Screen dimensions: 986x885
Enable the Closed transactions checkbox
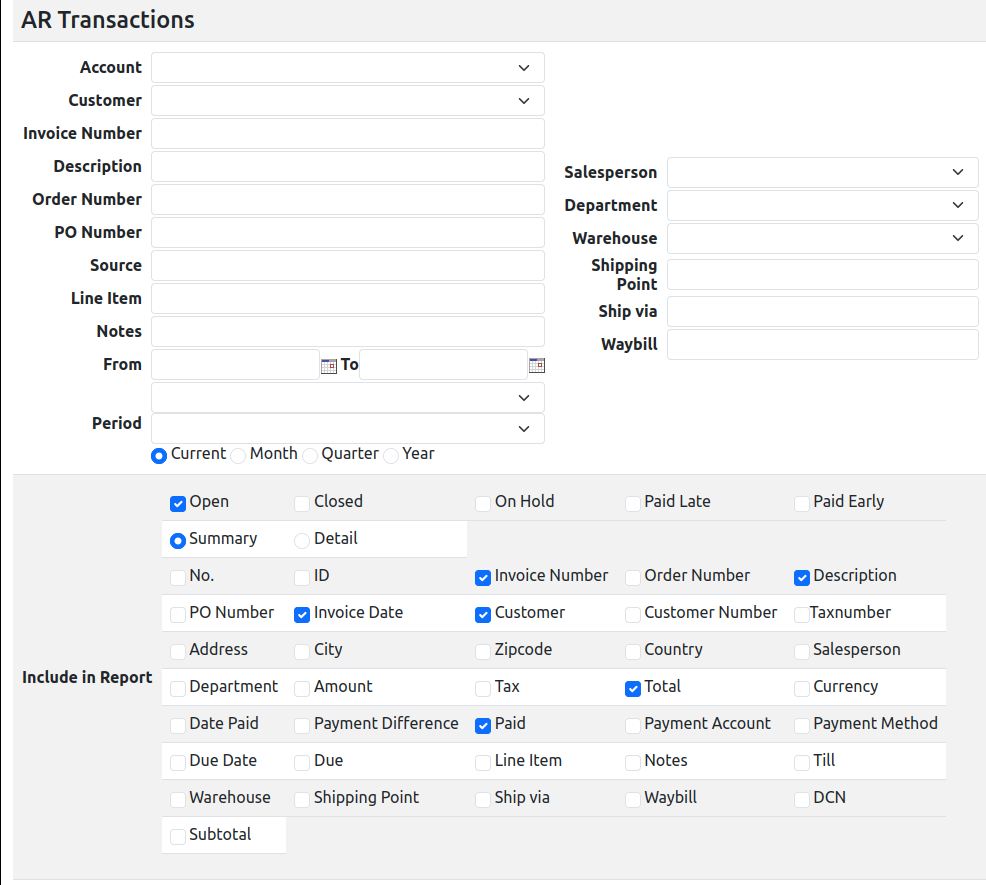[x=302, y=503]
